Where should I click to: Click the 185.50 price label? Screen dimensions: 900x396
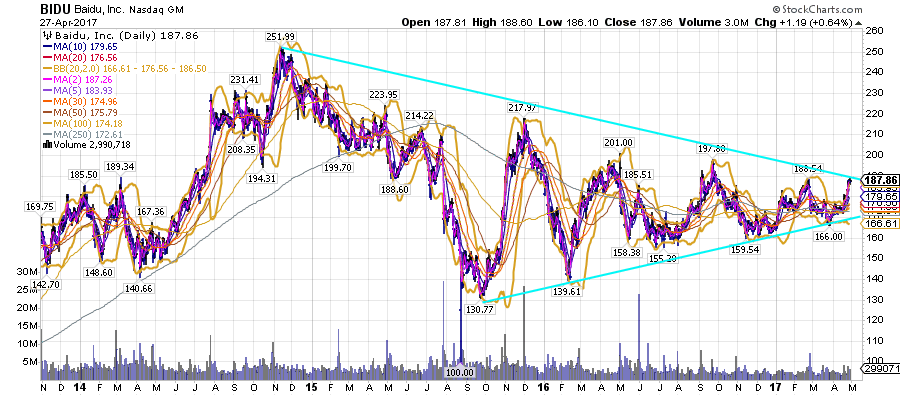84,173
